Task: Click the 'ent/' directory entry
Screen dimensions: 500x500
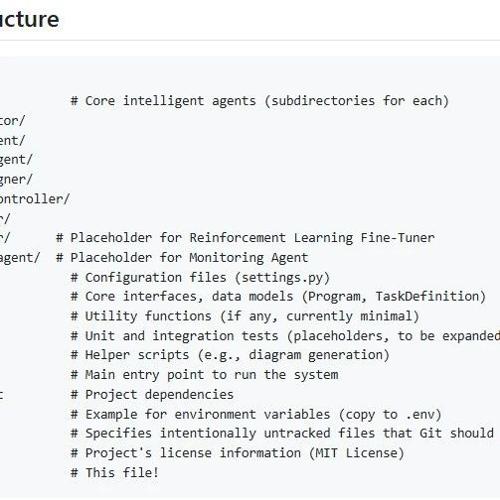Action: pyautogui.click(x=12, y=140)
